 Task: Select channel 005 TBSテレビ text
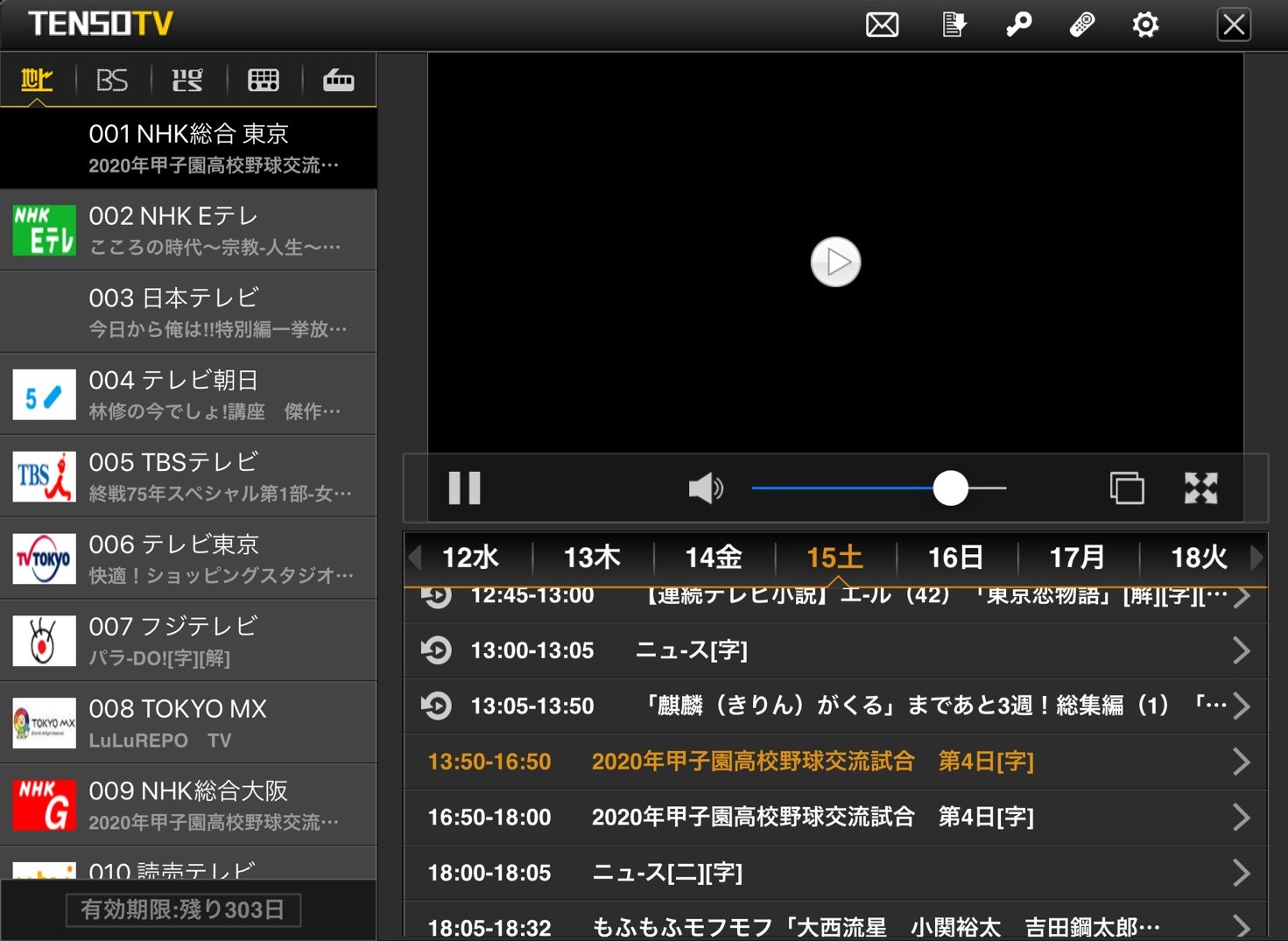[173, 462]
